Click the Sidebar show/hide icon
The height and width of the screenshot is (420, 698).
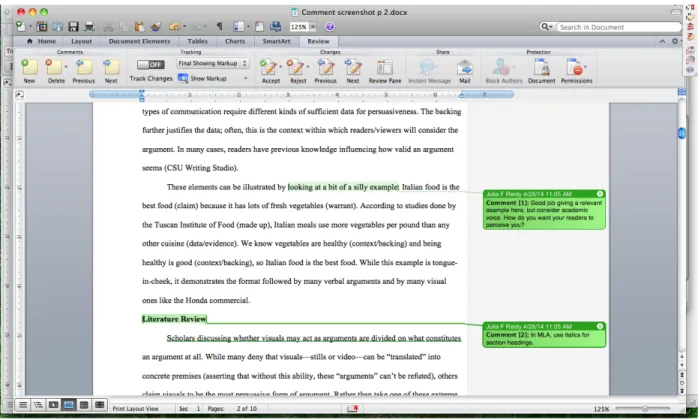239,27
